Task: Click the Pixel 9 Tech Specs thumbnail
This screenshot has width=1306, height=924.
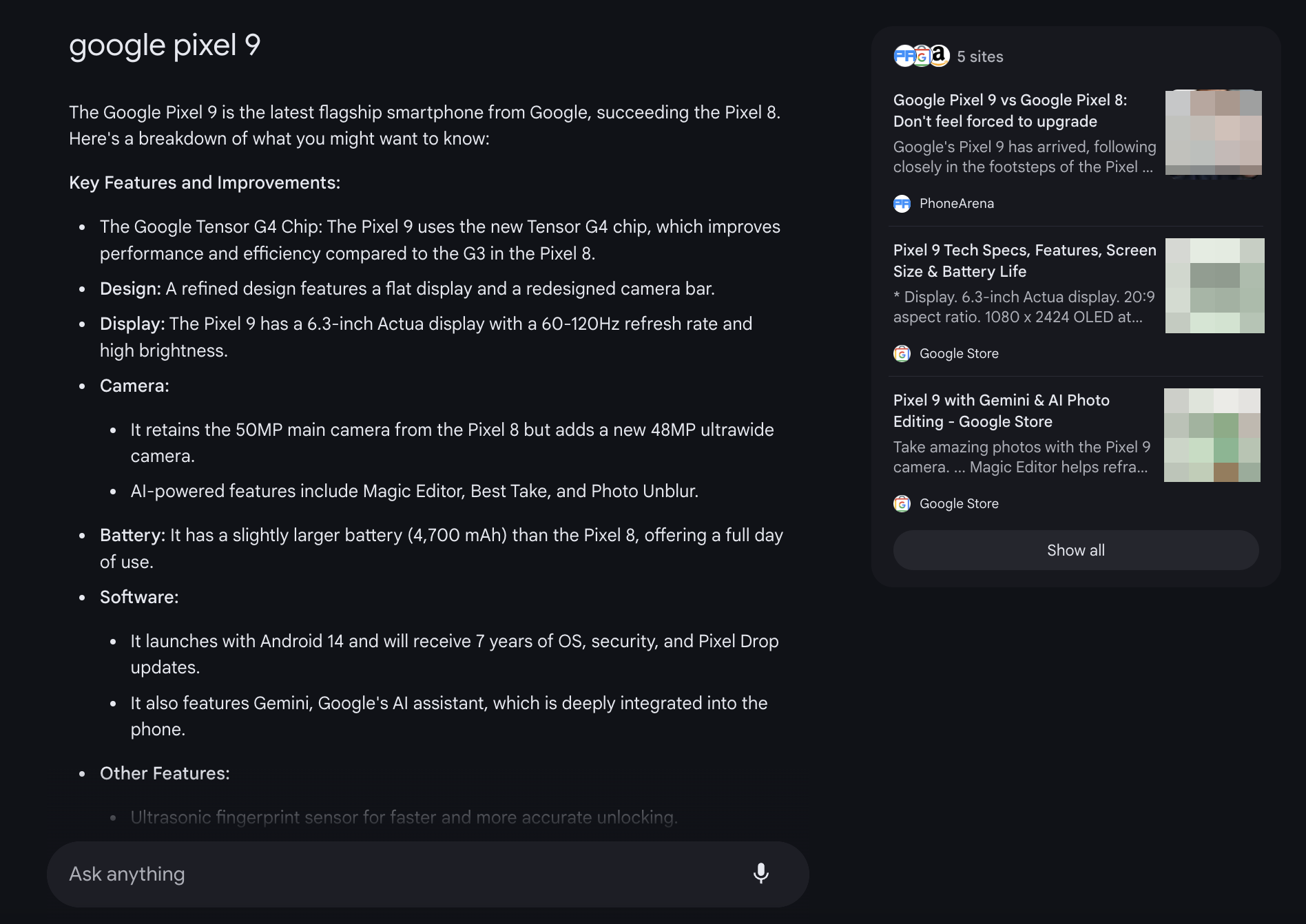Action: pos(1214,286)
